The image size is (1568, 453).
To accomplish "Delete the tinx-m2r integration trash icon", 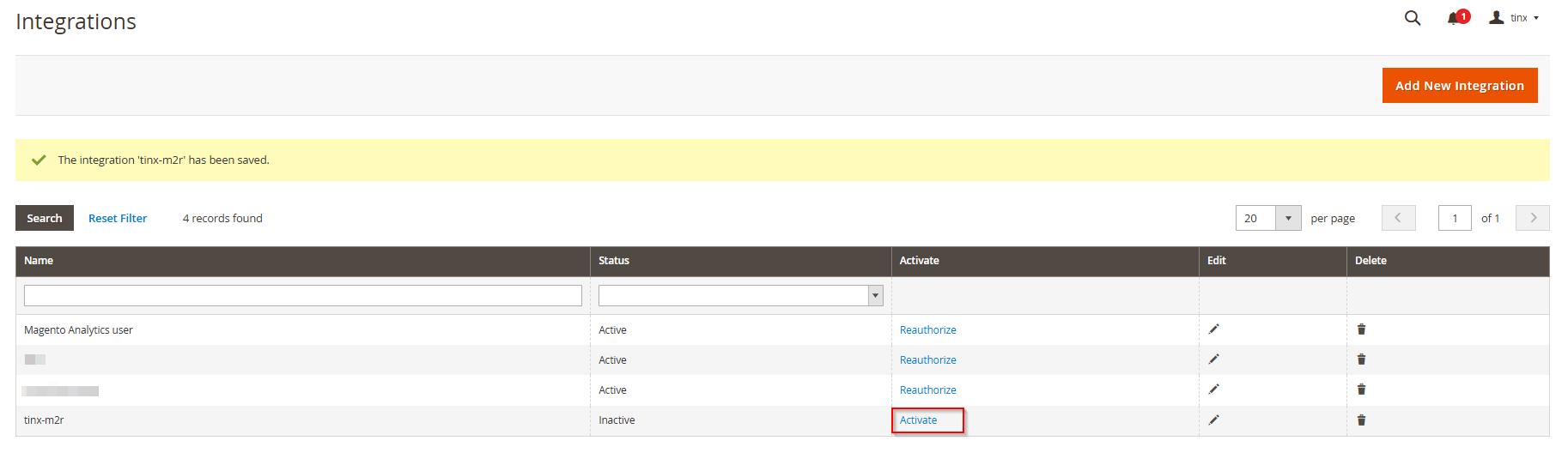I will point(1361,420).
